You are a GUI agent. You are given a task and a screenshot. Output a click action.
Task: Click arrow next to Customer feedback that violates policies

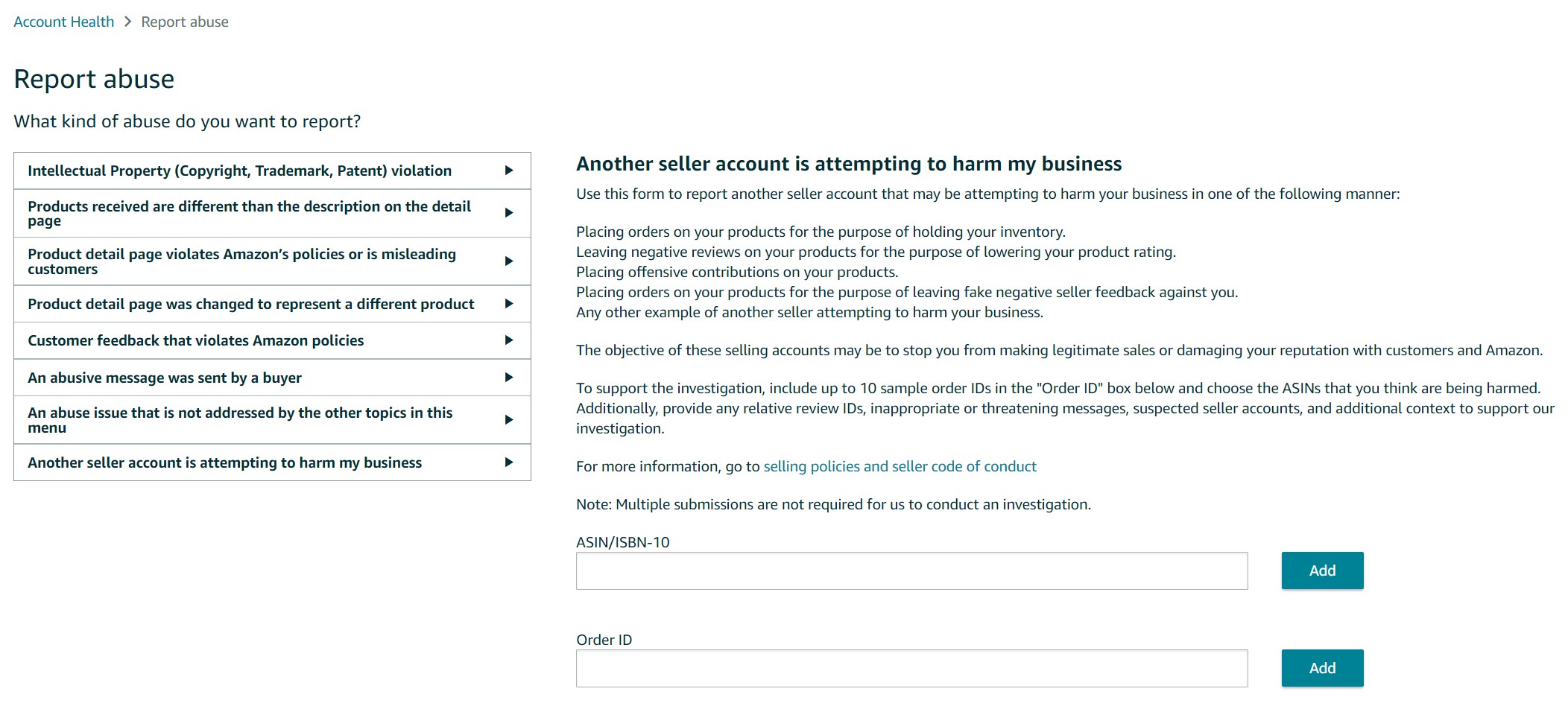pyautogui.click(x=509, y=340)
